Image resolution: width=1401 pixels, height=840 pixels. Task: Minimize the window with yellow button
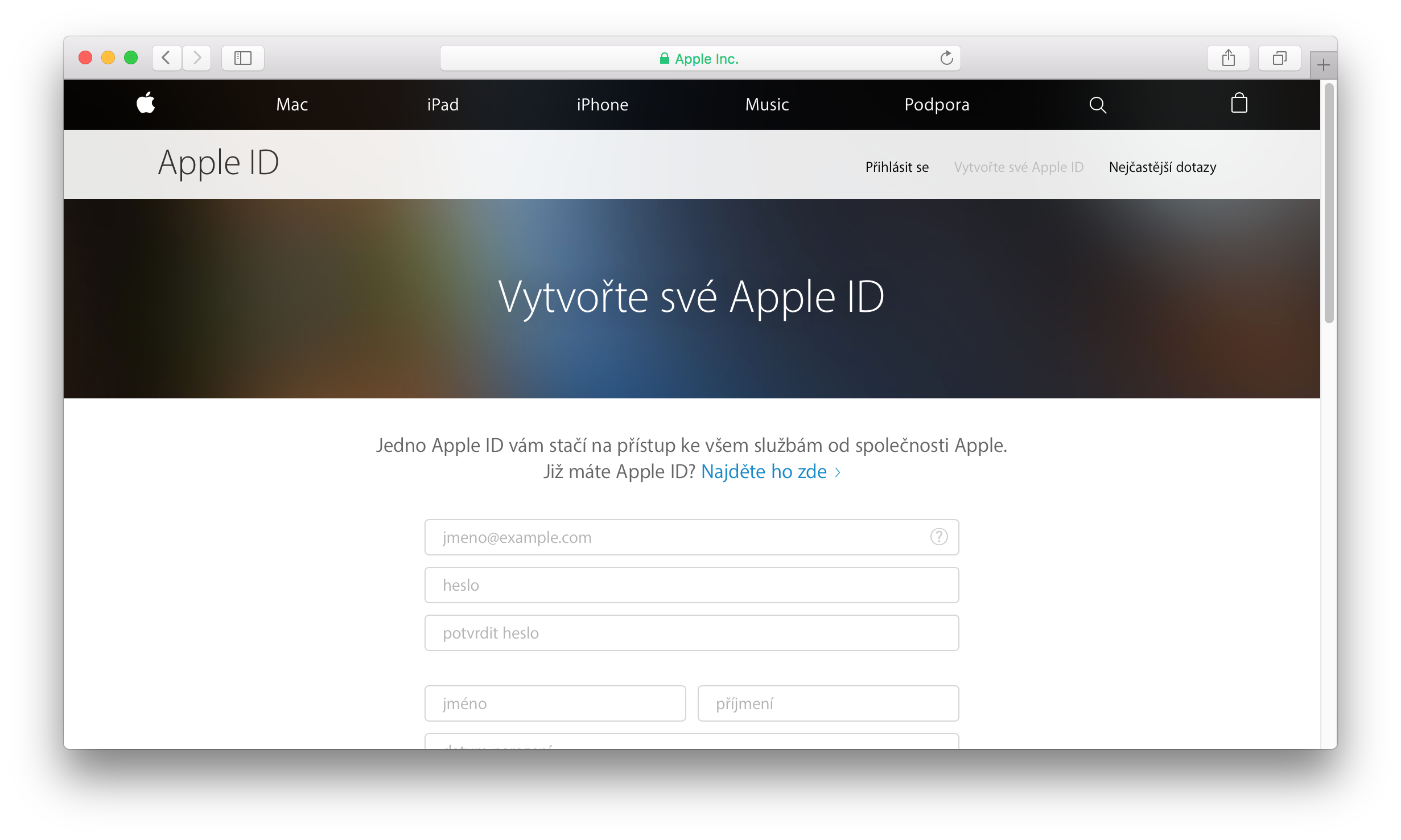tap(108, 58)
